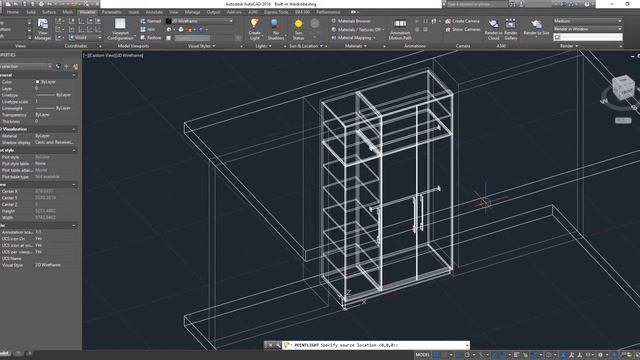Screen dimensions: 640x360
Task: Click the Create Light tool
Action: 254,29
